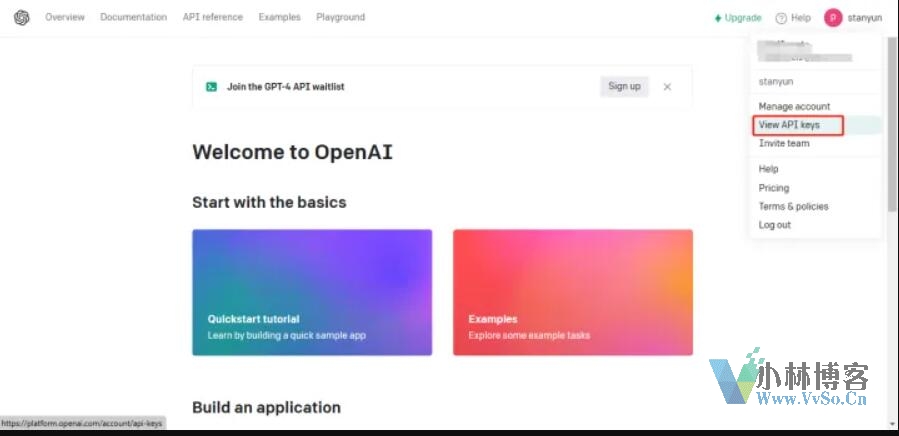Click the Upgrade sparkle icon
Image resolution: width=899 pixels, height=436 pixels.
click(718, 18)
